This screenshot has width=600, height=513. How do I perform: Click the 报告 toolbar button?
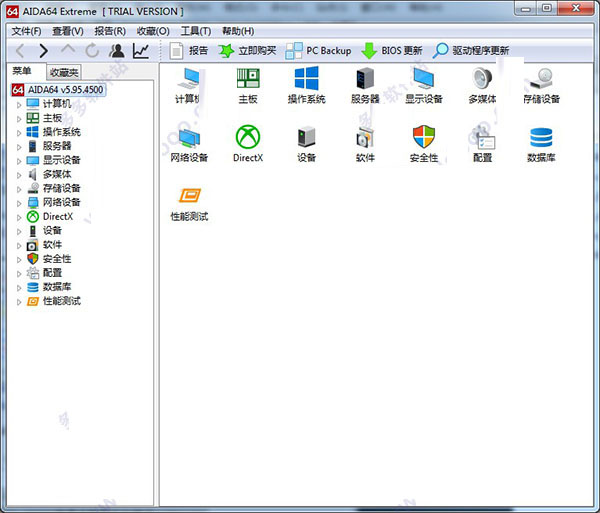(189, 50)
